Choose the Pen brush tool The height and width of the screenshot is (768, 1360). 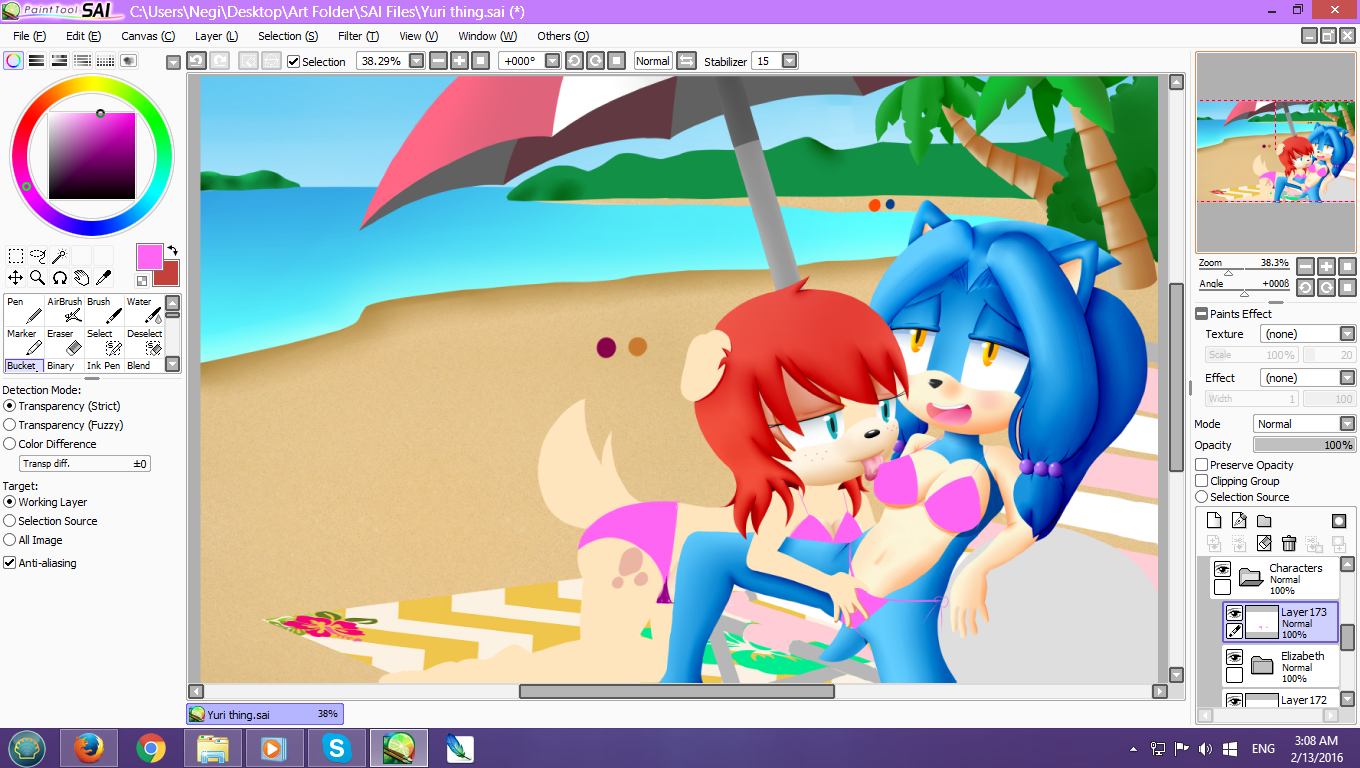[x=24, y=311]
